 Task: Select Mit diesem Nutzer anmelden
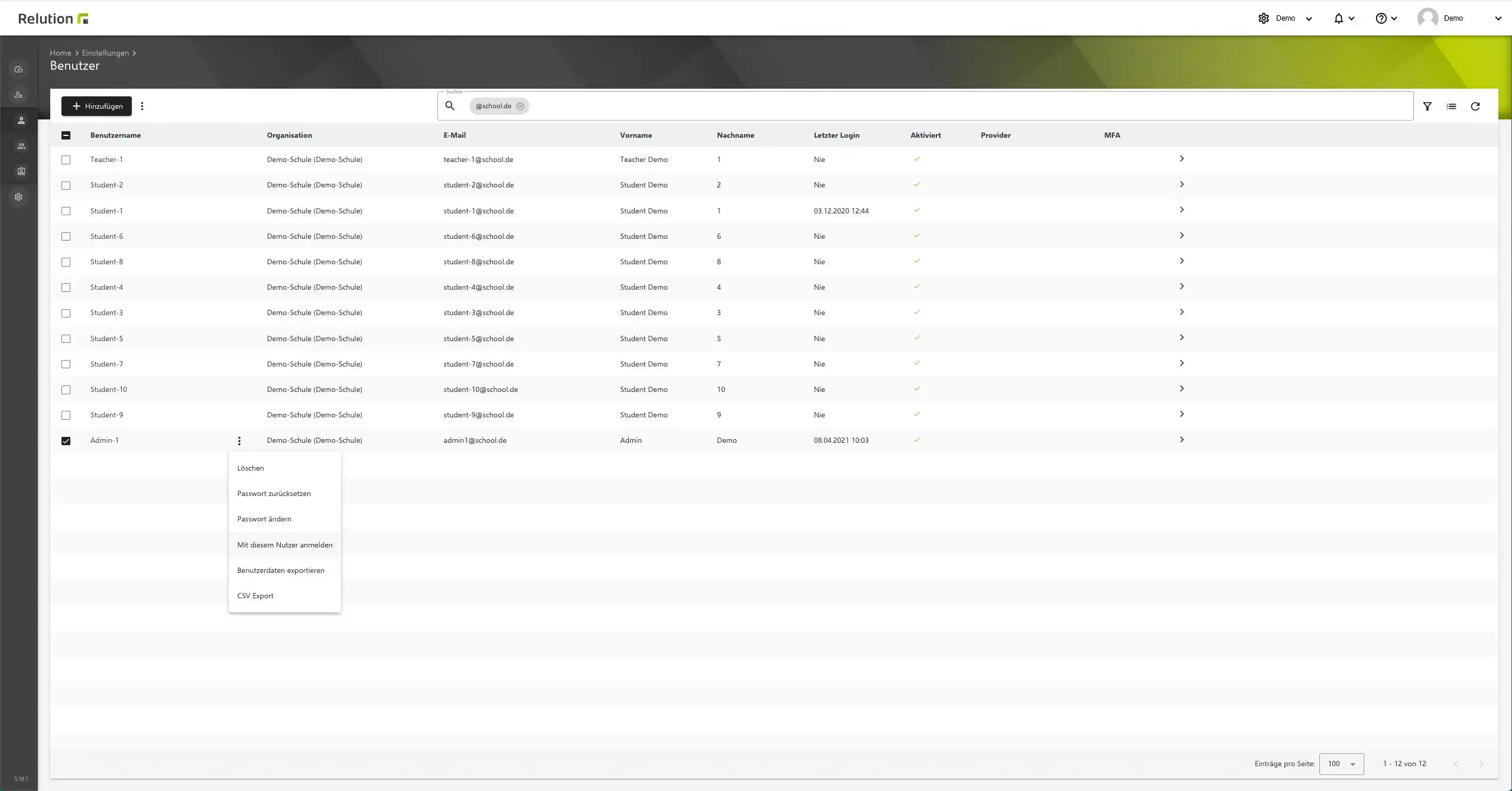[x=284, y=545]
